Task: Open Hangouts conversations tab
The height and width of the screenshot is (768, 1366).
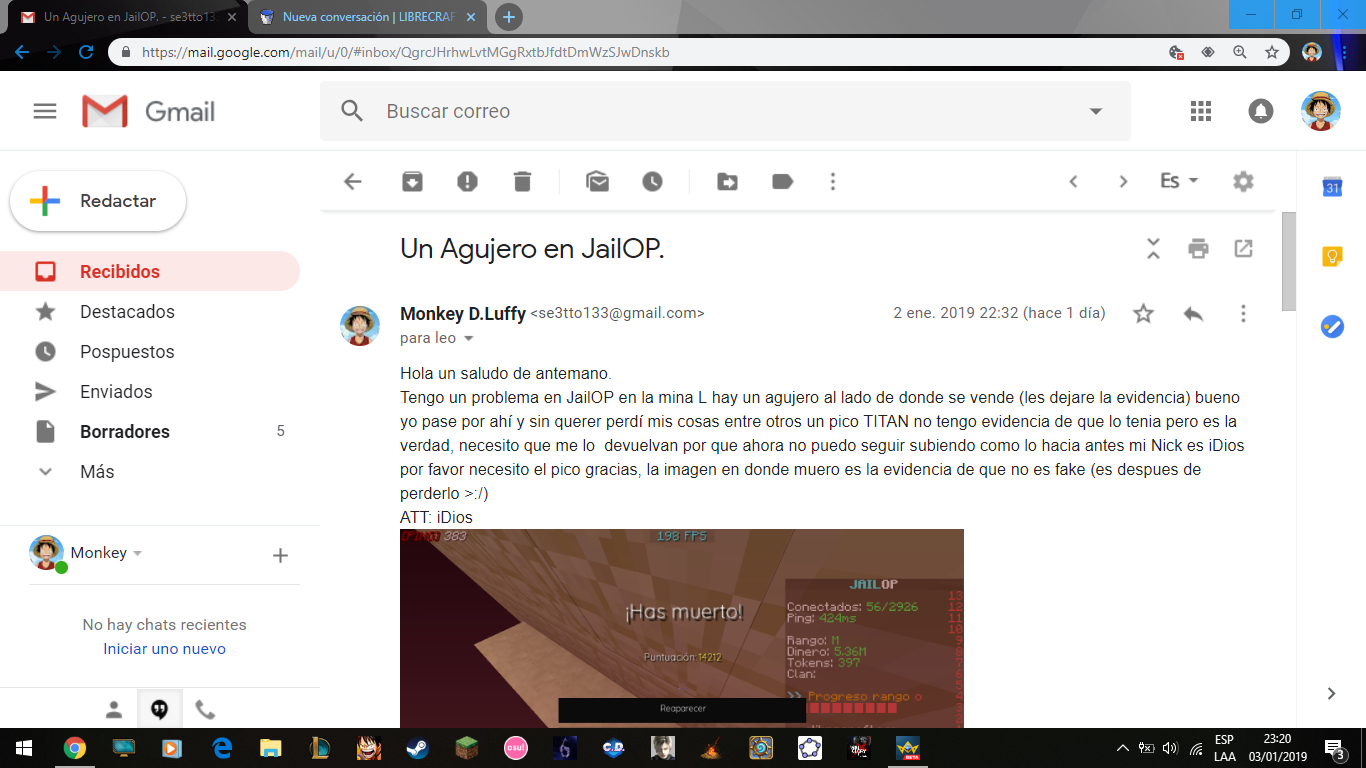Action: coord(159,710)
